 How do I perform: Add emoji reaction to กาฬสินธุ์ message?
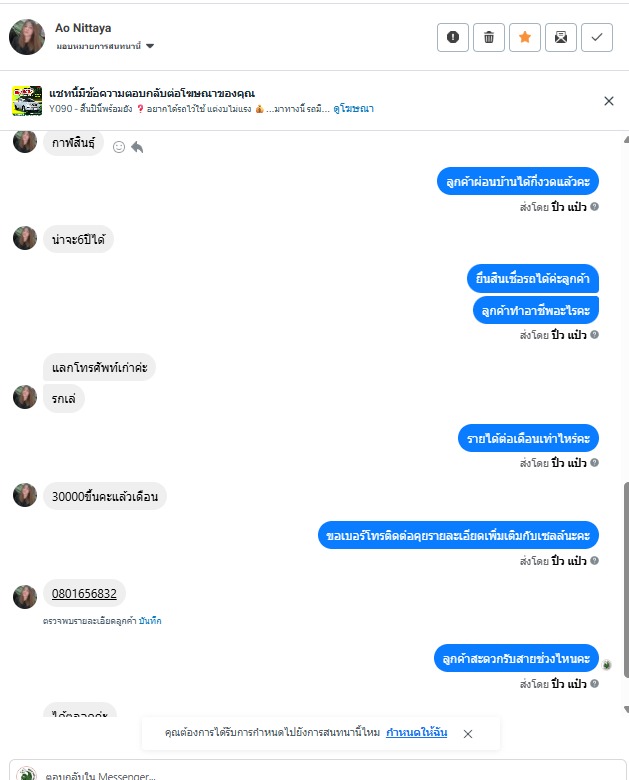point(119,147)
